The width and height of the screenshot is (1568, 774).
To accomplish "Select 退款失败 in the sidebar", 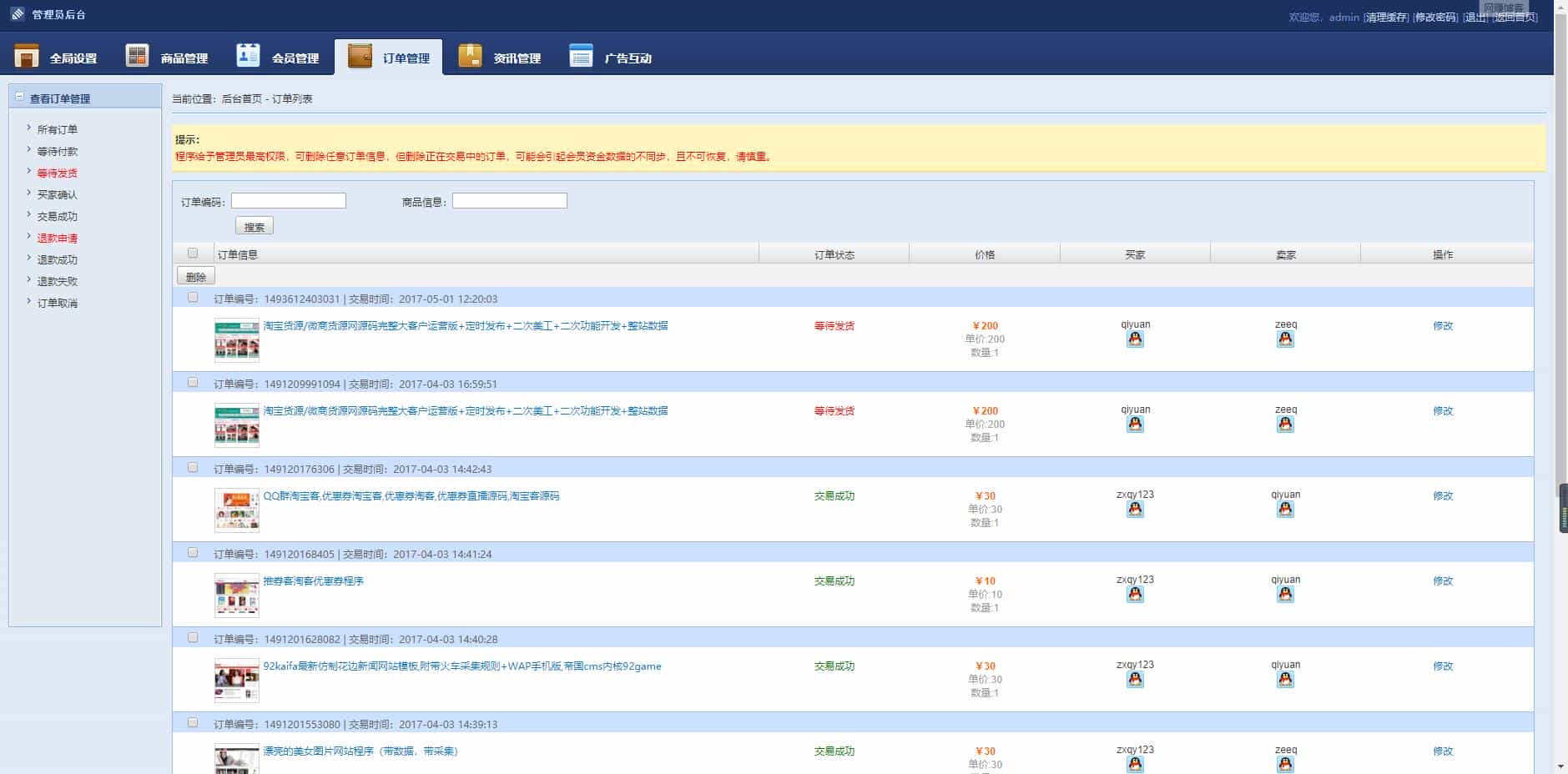I will tap(57, 281).
